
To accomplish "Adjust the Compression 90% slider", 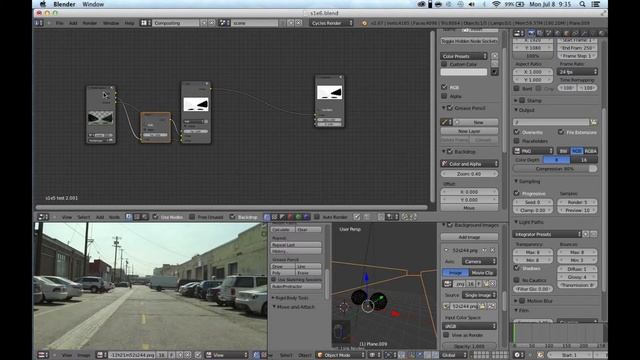I will 555,168.
